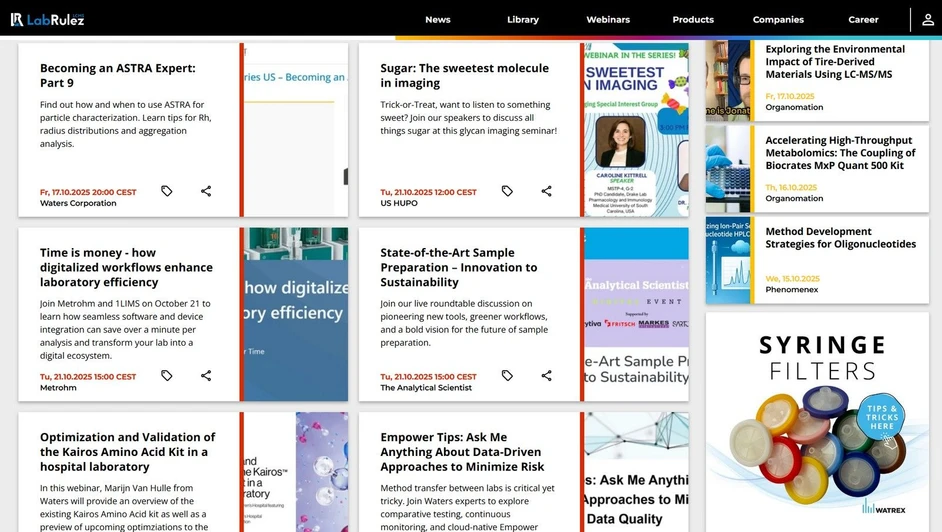The image size is (942, 532).
Task: Open 'Empower Tips: Ask Me Anything' title
Action: click(x=462, y=452)
